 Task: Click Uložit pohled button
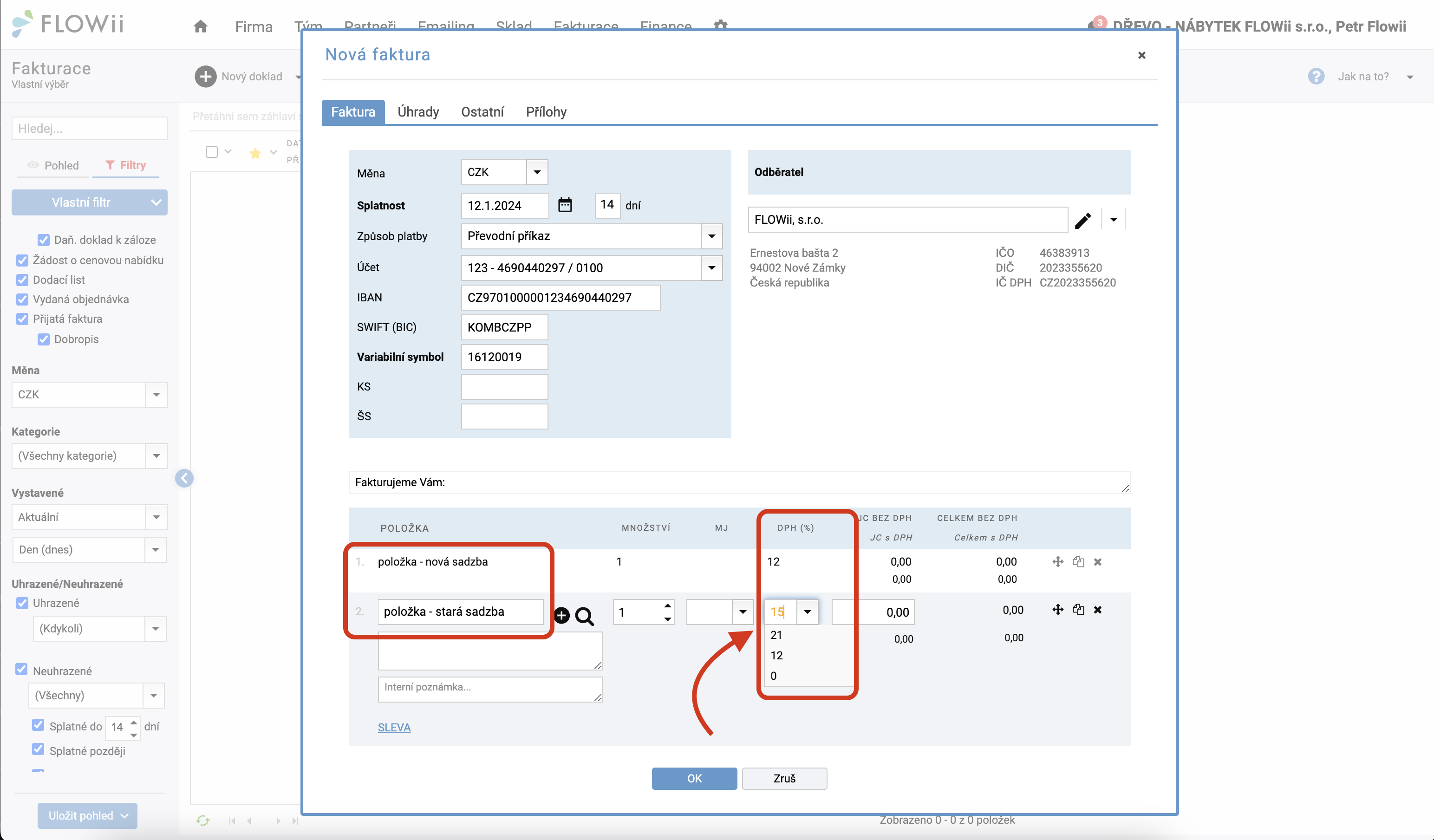click(87, 815)
